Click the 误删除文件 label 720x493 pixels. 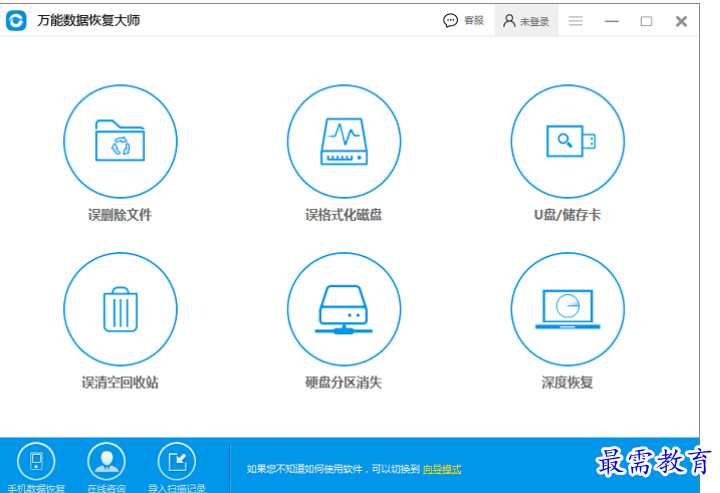pyautogui.click(x=120, y=214)
